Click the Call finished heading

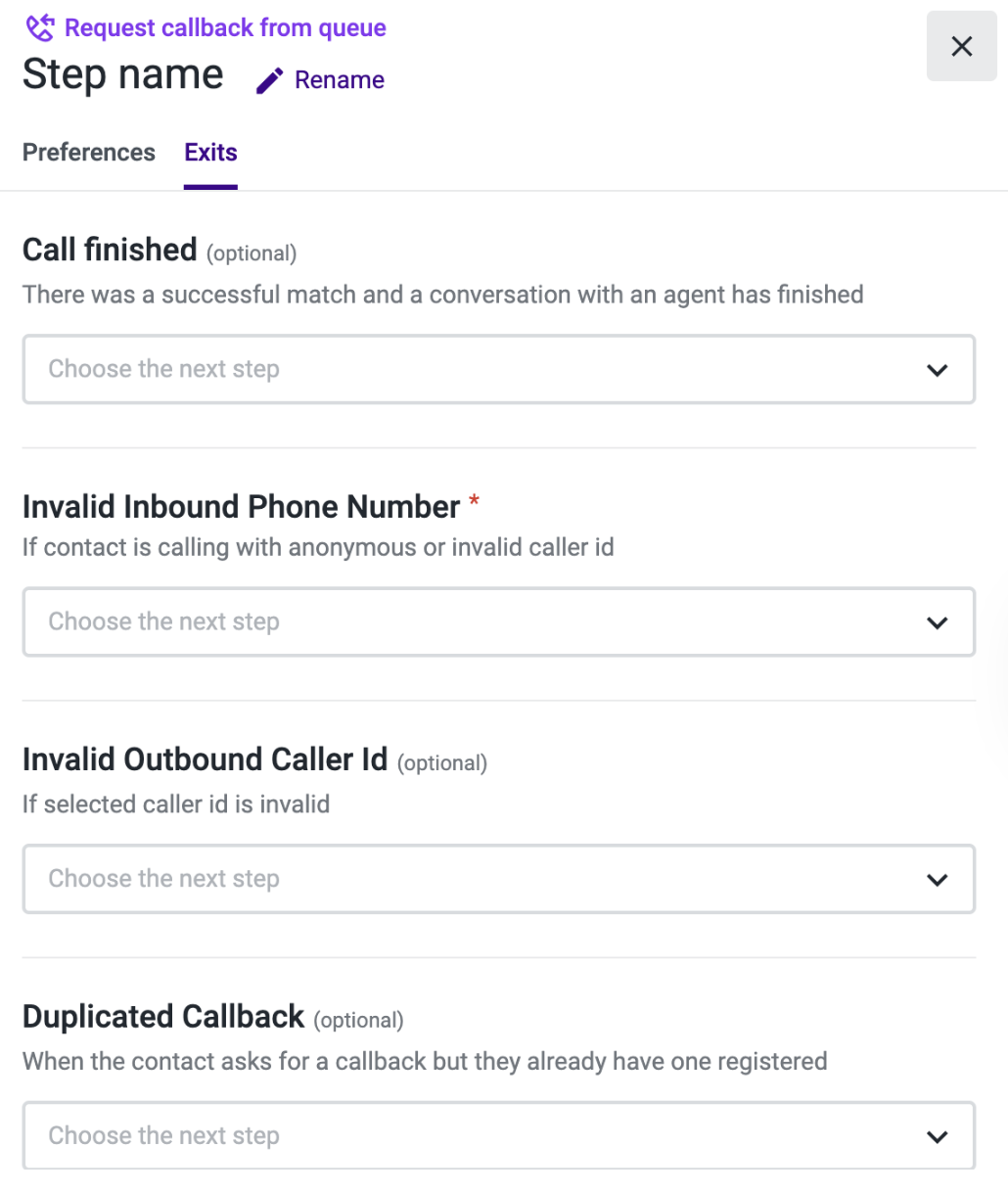pyautogui.click(x=110, y=251)
